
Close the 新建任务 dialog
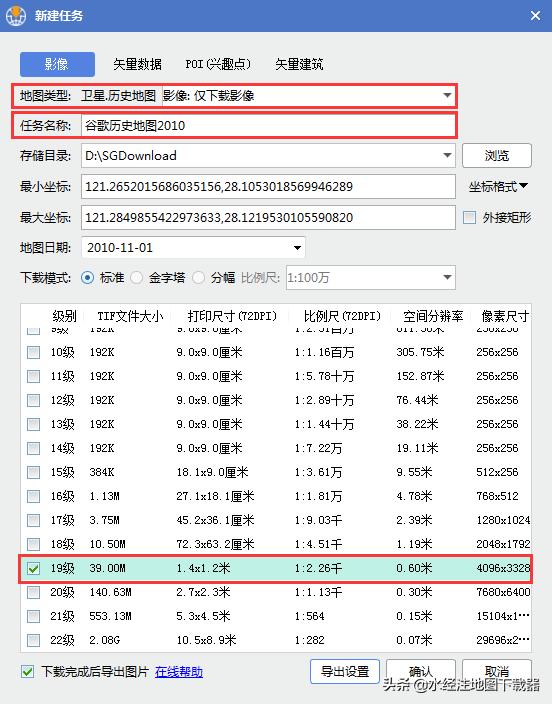(x=535, y=16)
